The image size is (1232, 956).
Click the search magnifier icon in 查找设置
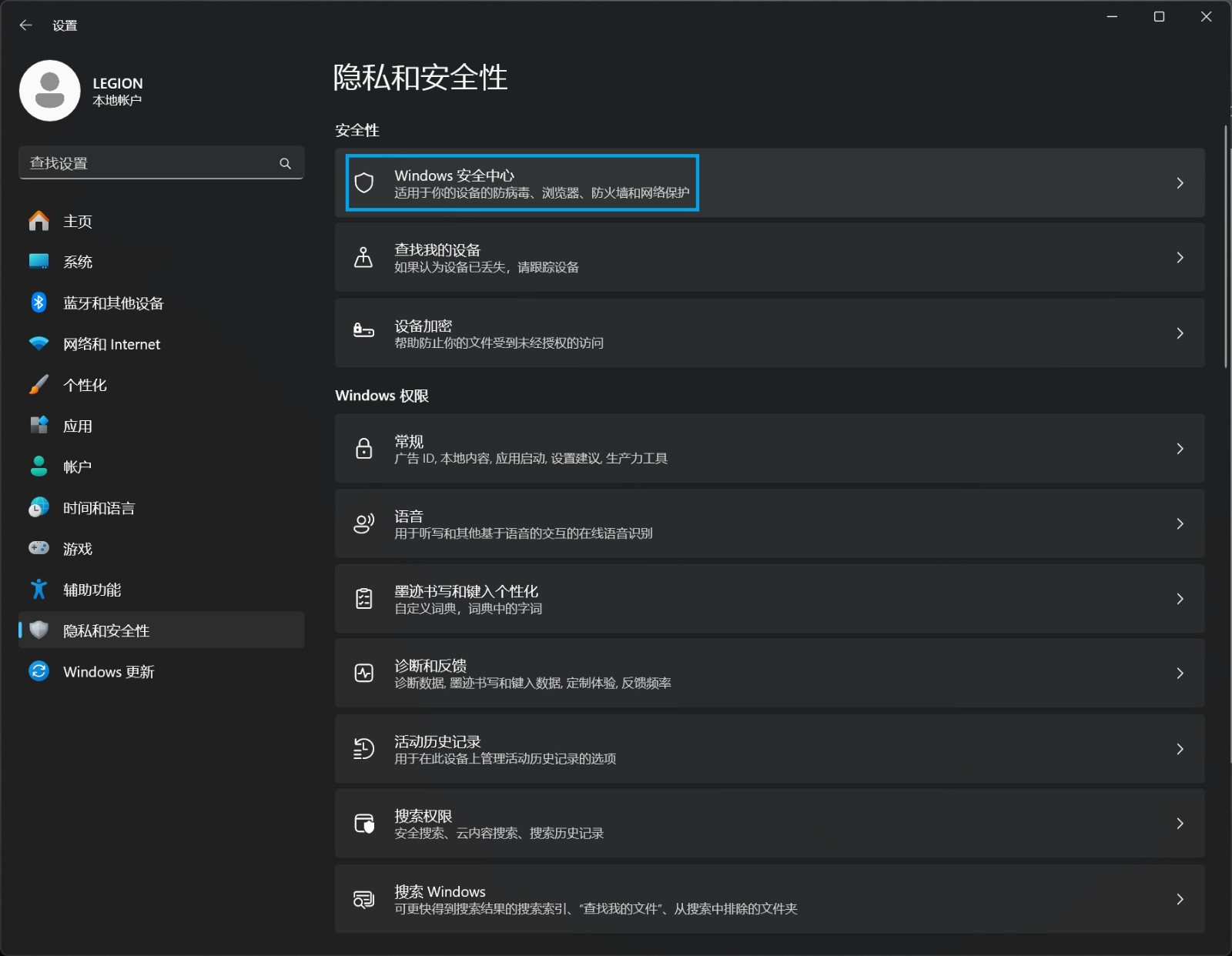(x=286, y=163)
